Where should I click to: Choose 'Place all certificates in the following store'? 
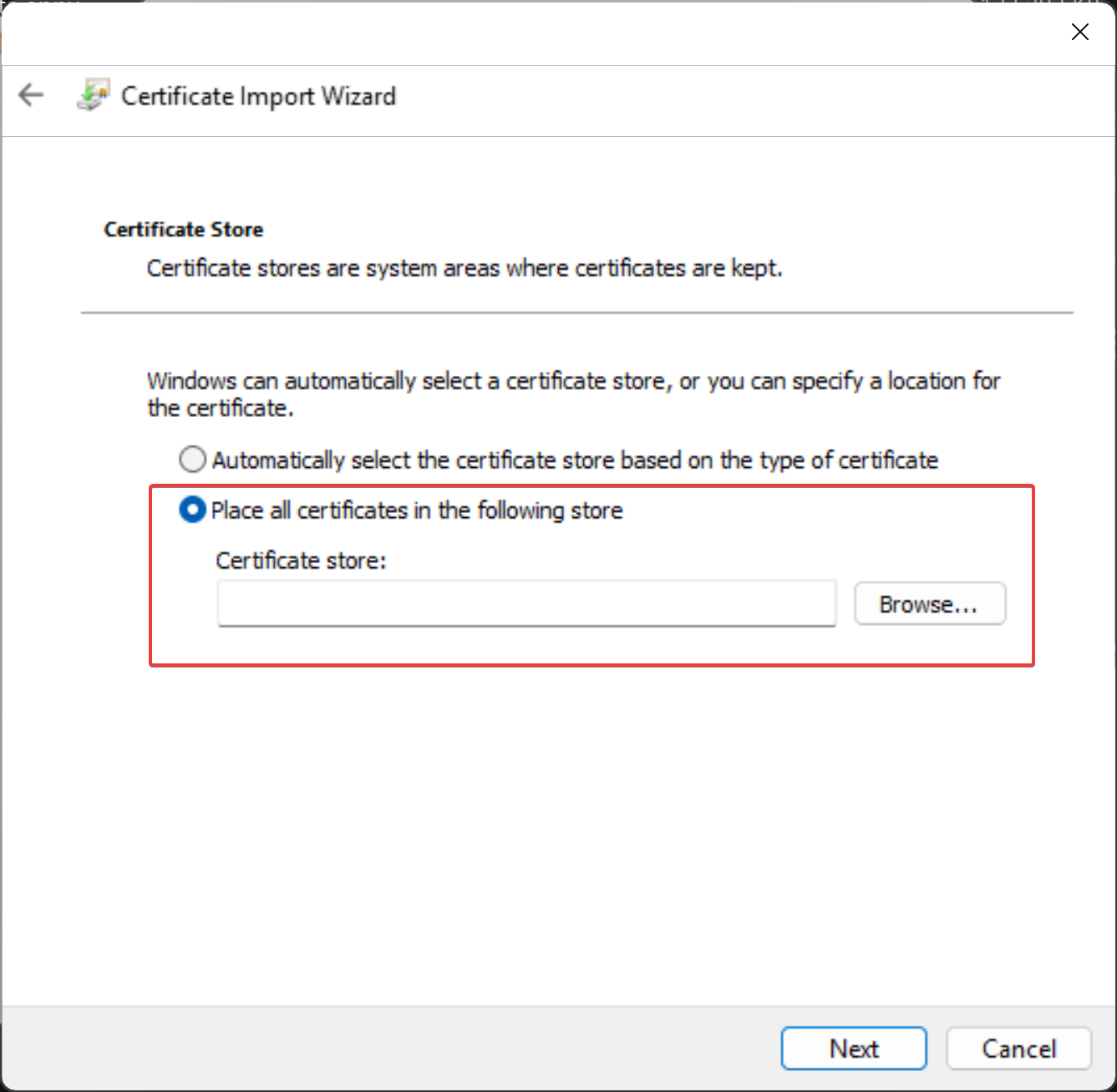click(192, 510)
